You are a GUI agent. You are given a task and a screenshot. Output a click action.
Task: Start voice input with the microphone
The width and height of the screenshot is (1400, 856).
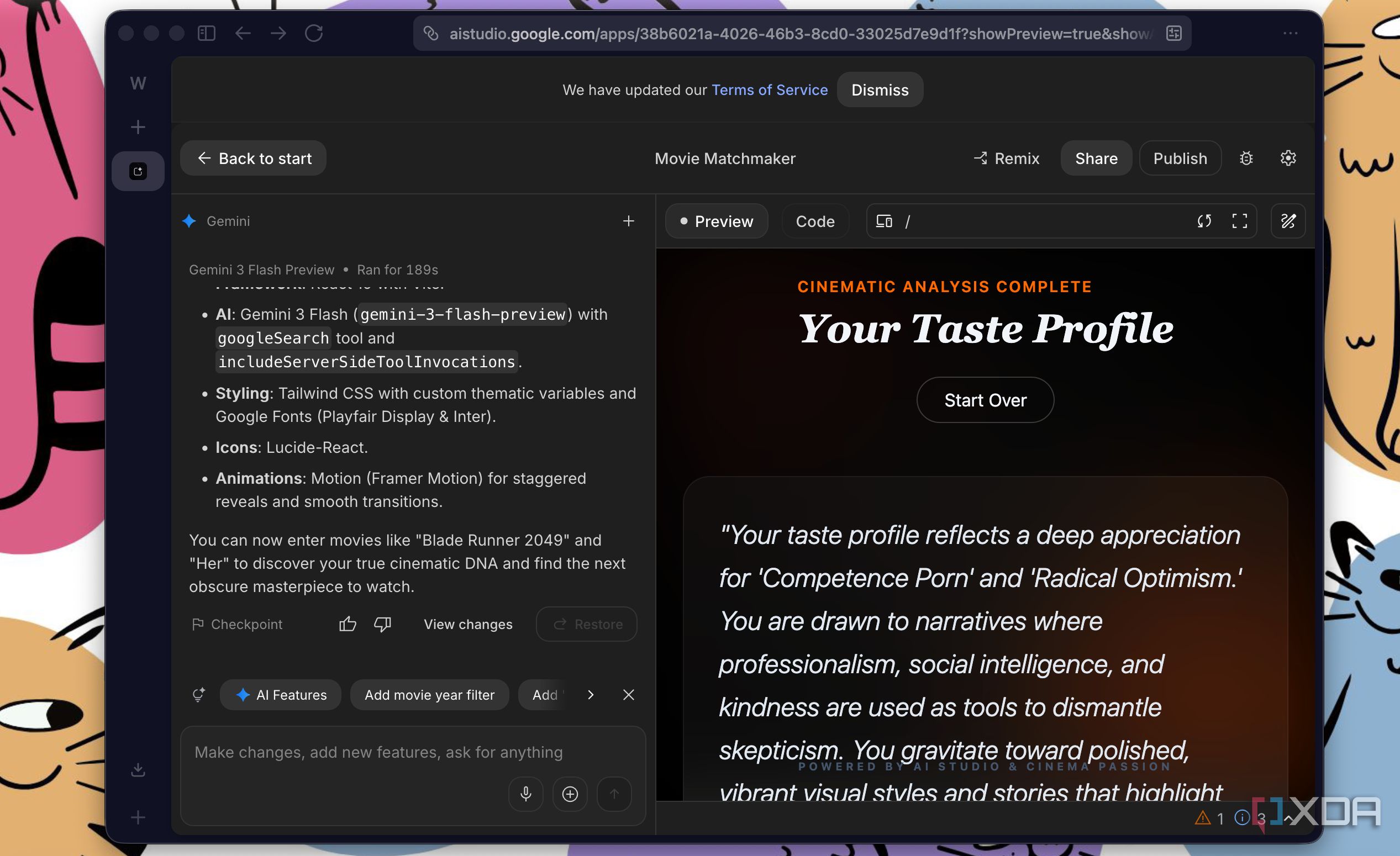525,794
